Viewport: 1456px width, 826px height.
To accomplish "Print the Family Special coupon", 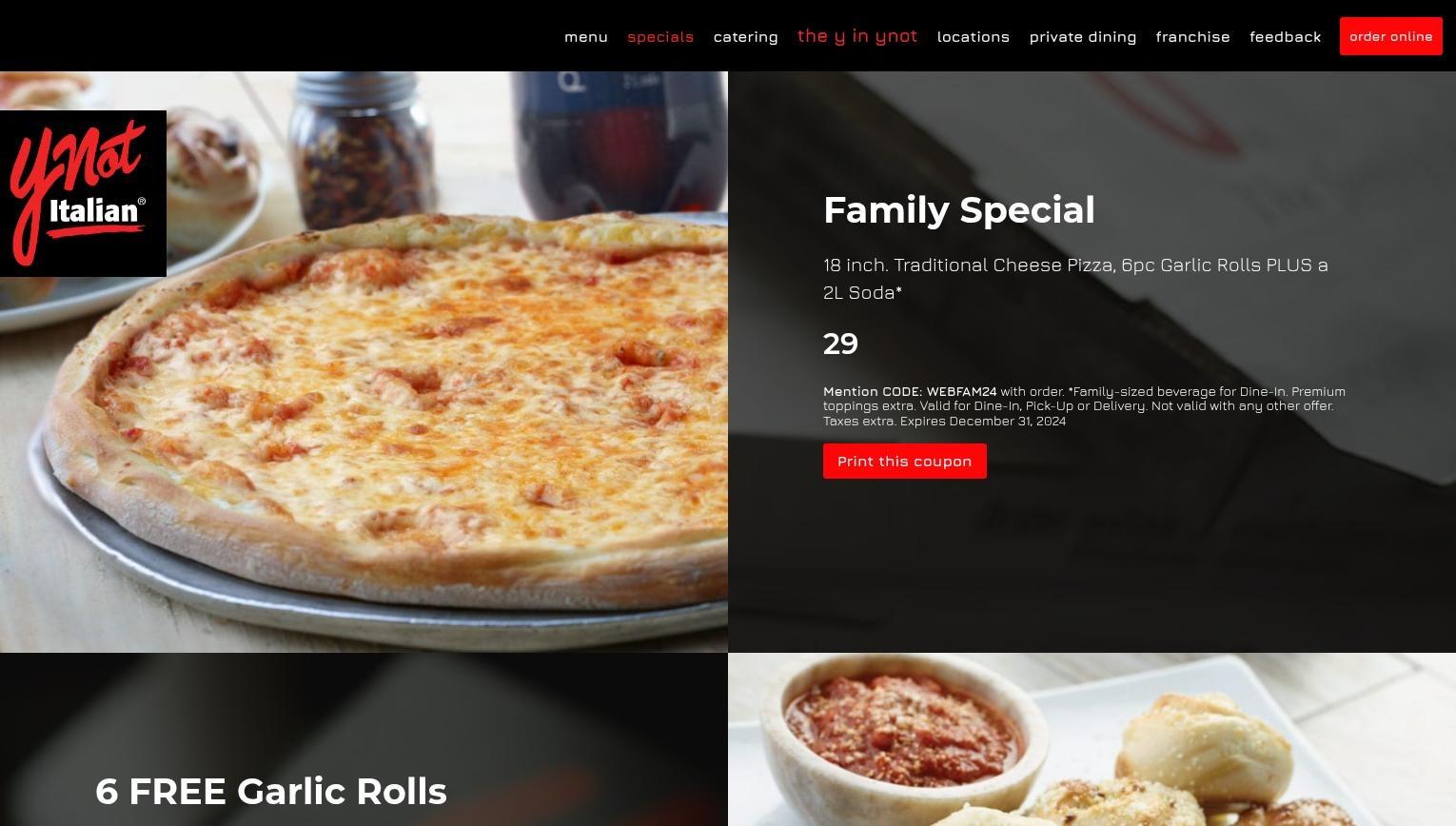I will 905,462.
